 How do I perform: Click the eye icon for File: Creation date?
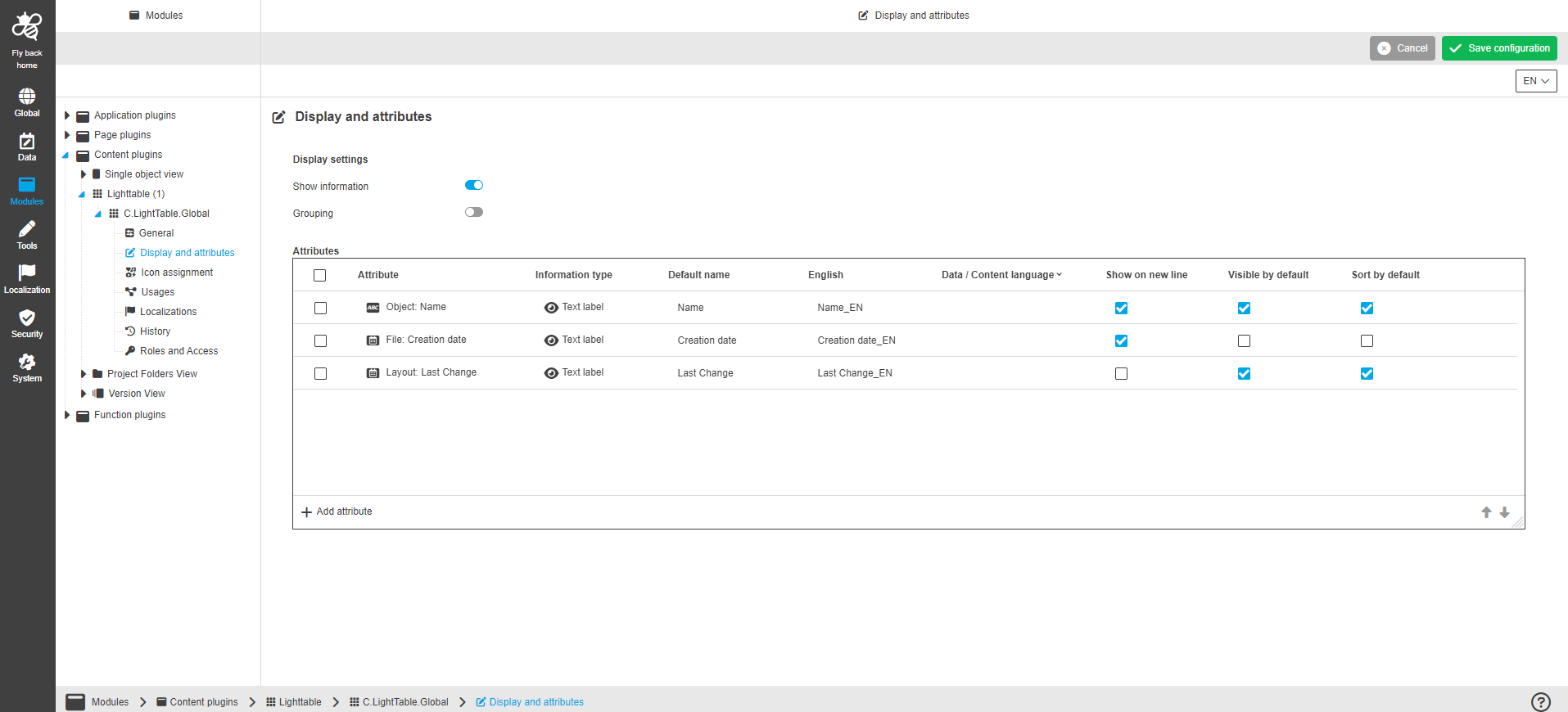tap(551, 340)
